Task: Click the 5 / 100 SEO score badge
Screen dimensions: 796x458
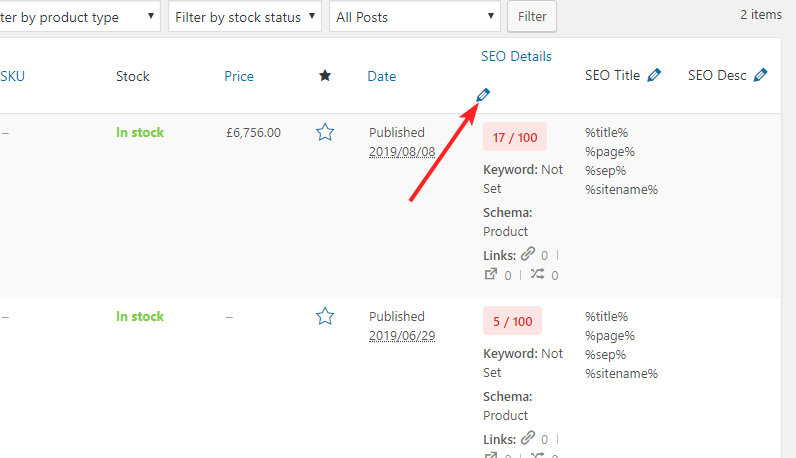Action: (512, 322)
